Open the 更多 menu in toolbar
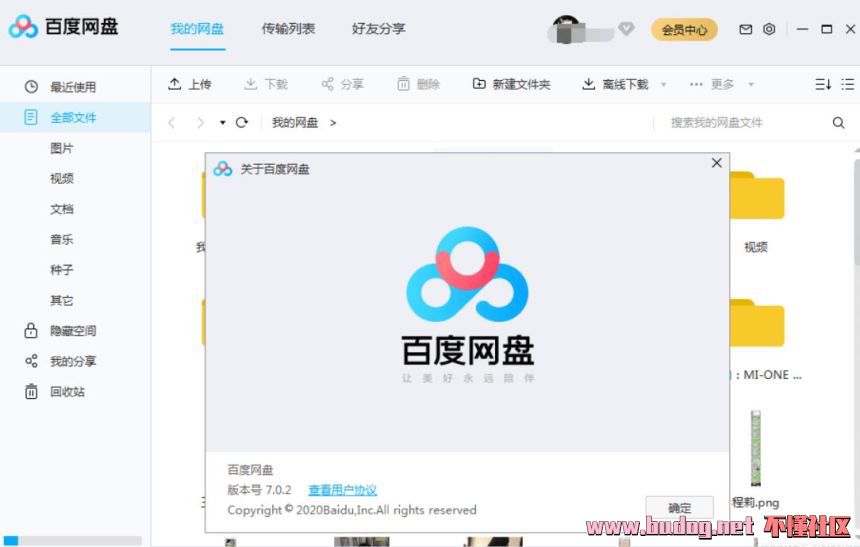 click(711, 84)
